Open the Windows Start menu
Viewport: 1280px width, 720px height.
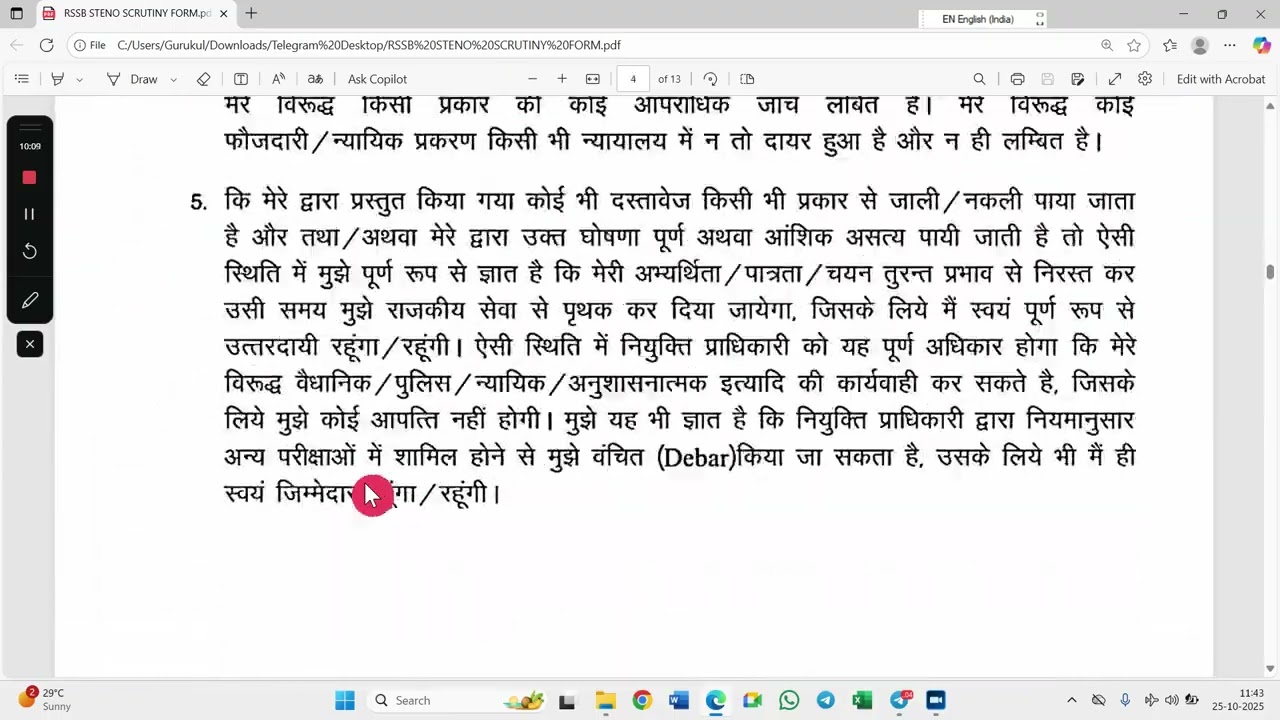point(345,700)
